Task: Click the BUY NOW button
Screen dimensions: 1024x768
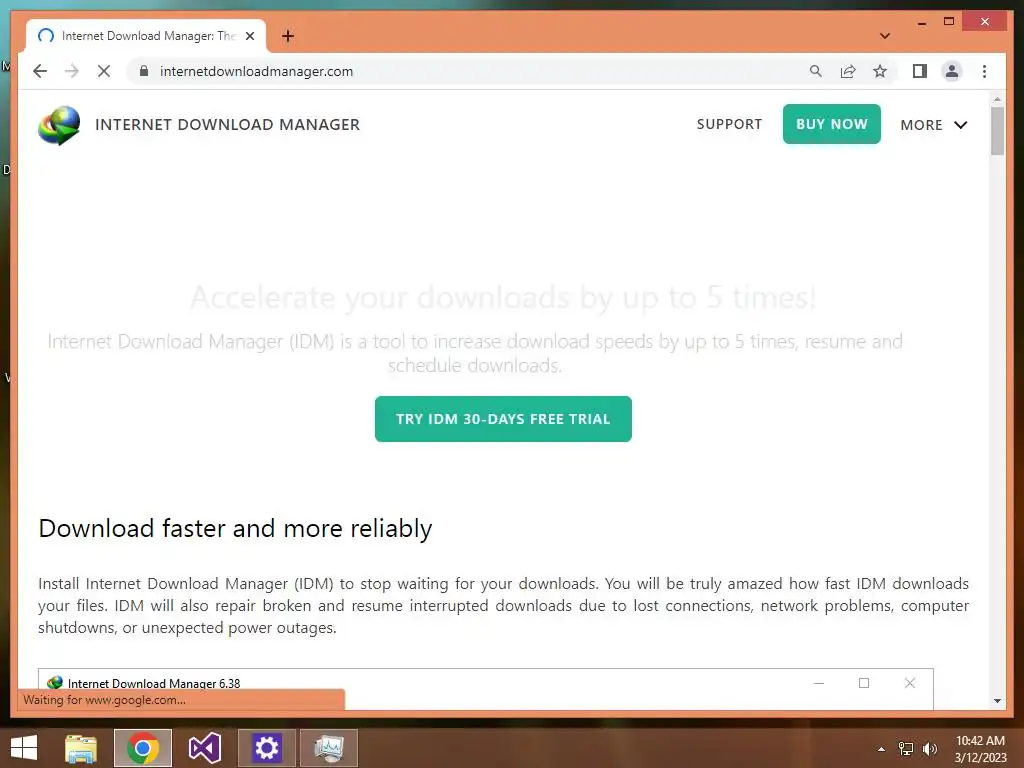Action: (831, 123)
